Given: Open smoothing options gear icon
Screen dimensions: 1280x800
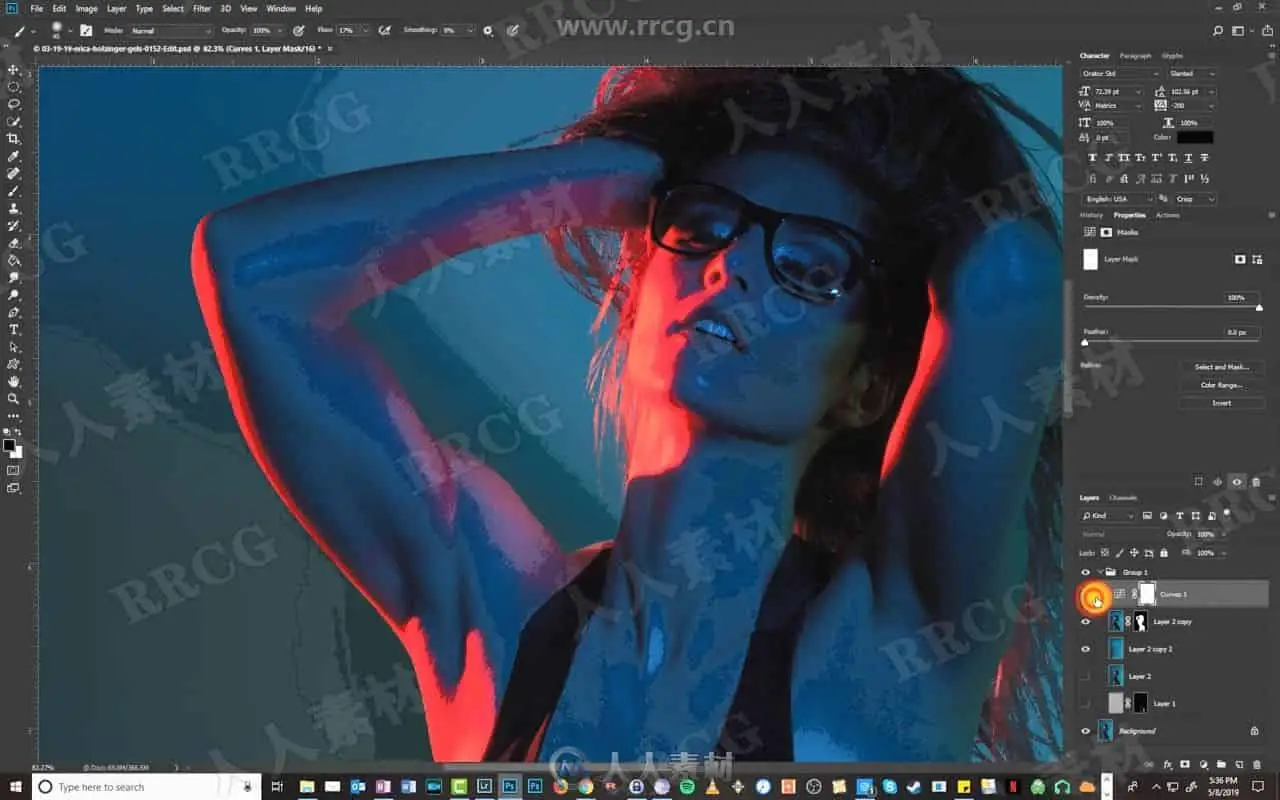Looking at the screenshot, I should click(488, 30).
